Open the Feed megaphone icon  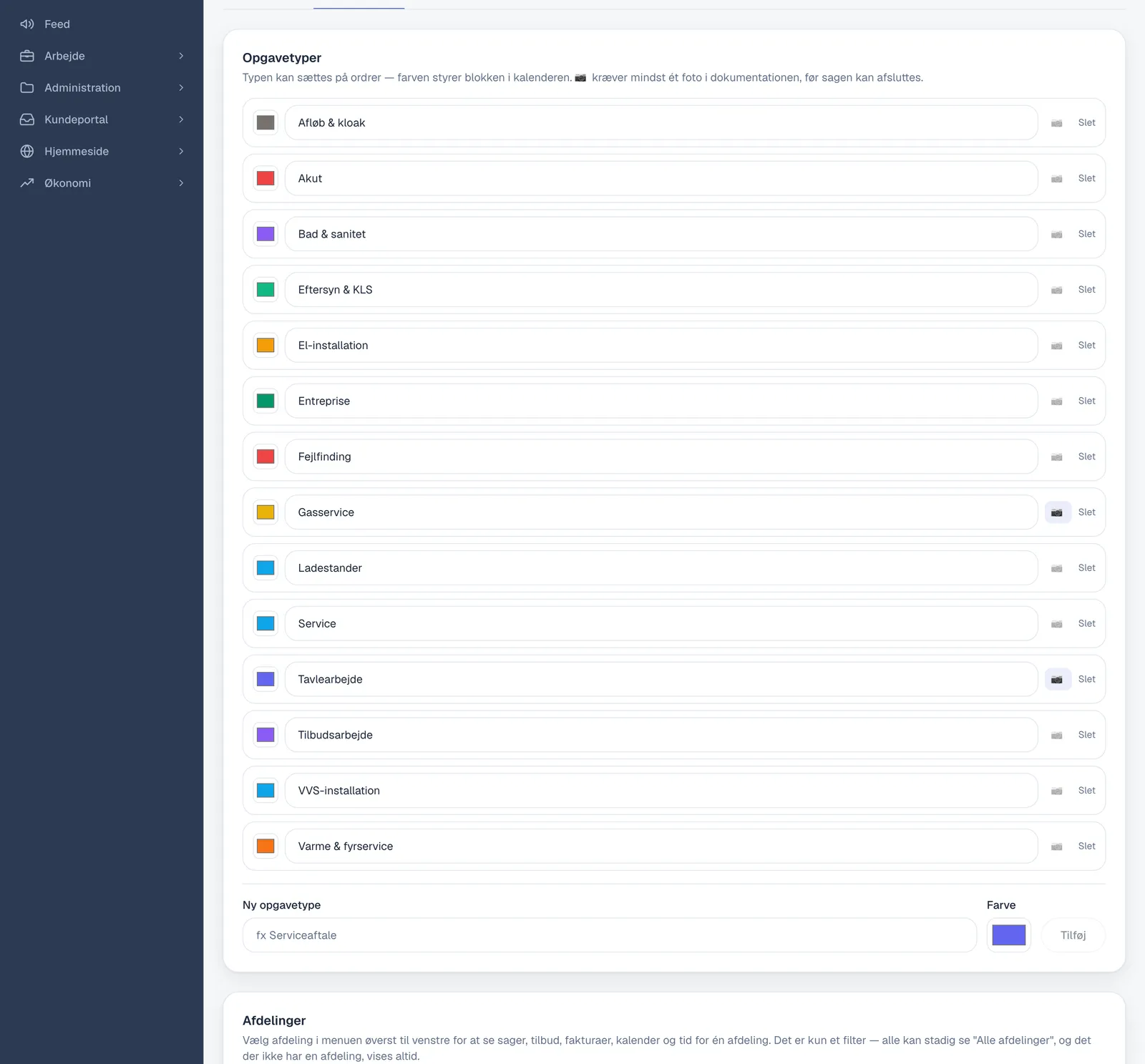[27, 24]
